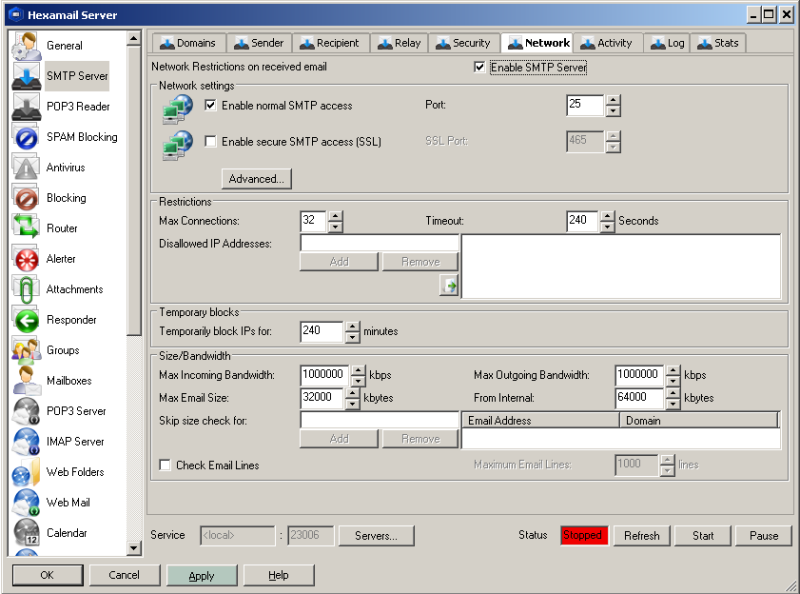Open the Relay tab
800x594 pixels.
[398, 43]
